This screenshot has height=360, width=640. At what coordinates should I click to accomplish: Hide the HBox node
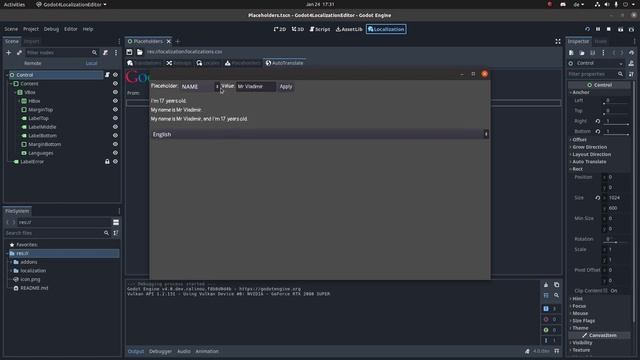[116, 101]
